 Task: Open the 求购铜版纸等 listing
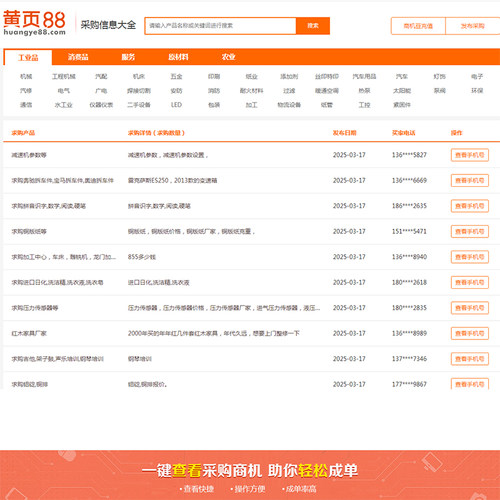29,232
